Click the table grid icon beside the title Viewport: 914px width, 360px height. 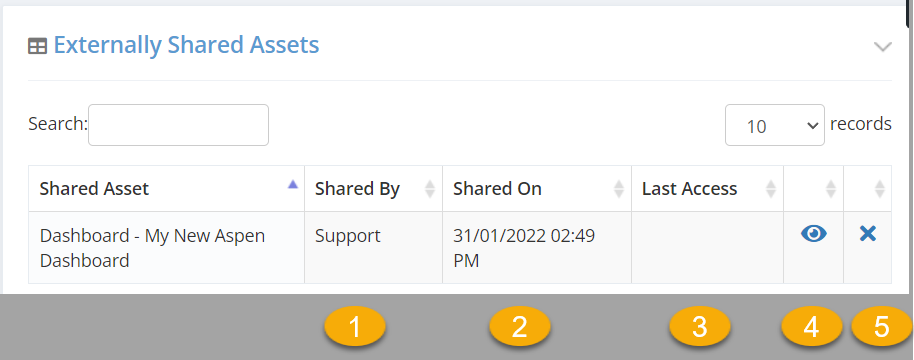37,47
